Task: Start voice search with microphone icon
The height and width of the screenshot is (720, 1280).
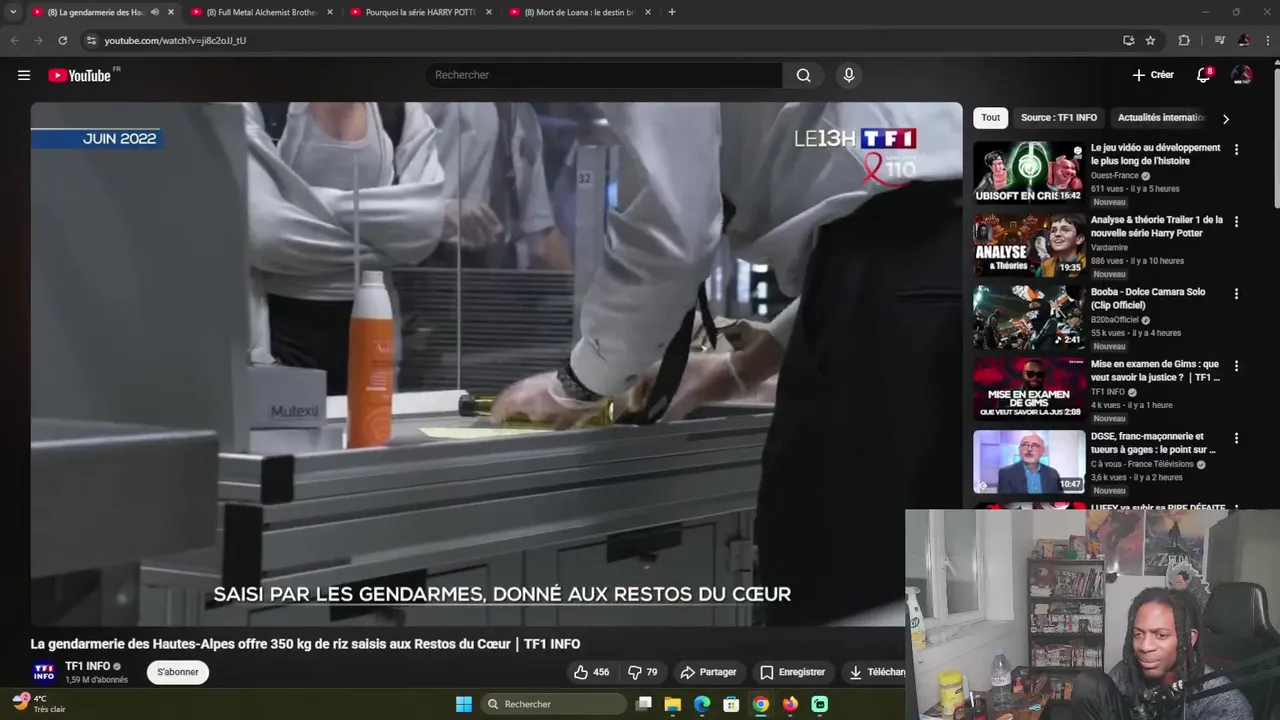Action: point(849,75)
